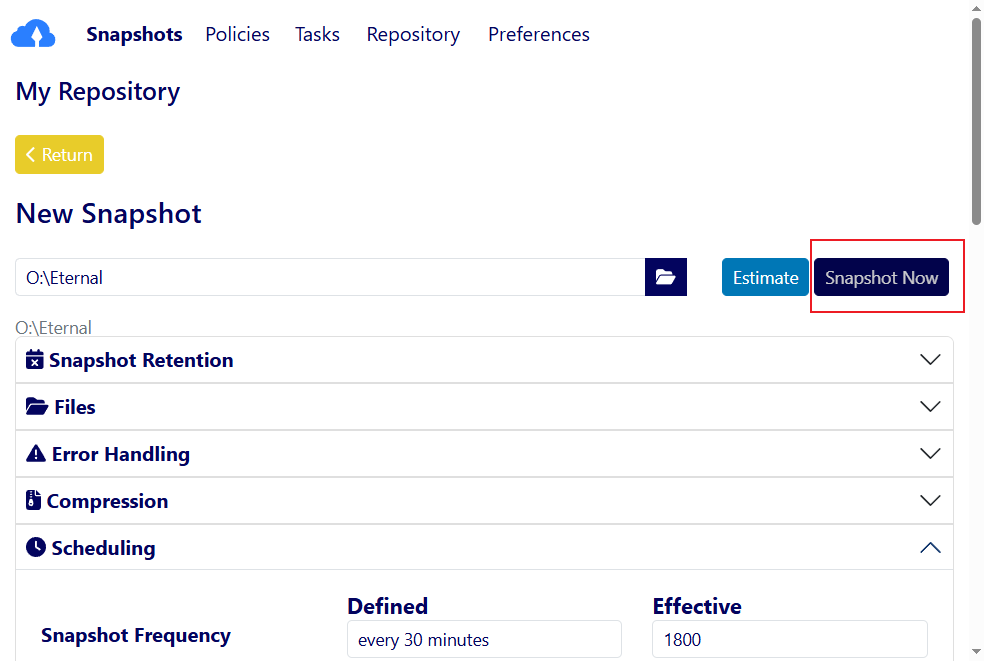984x661 pixels.
Task: Click the Snapshot Retention calendar icon
Action: pos(35,360)
